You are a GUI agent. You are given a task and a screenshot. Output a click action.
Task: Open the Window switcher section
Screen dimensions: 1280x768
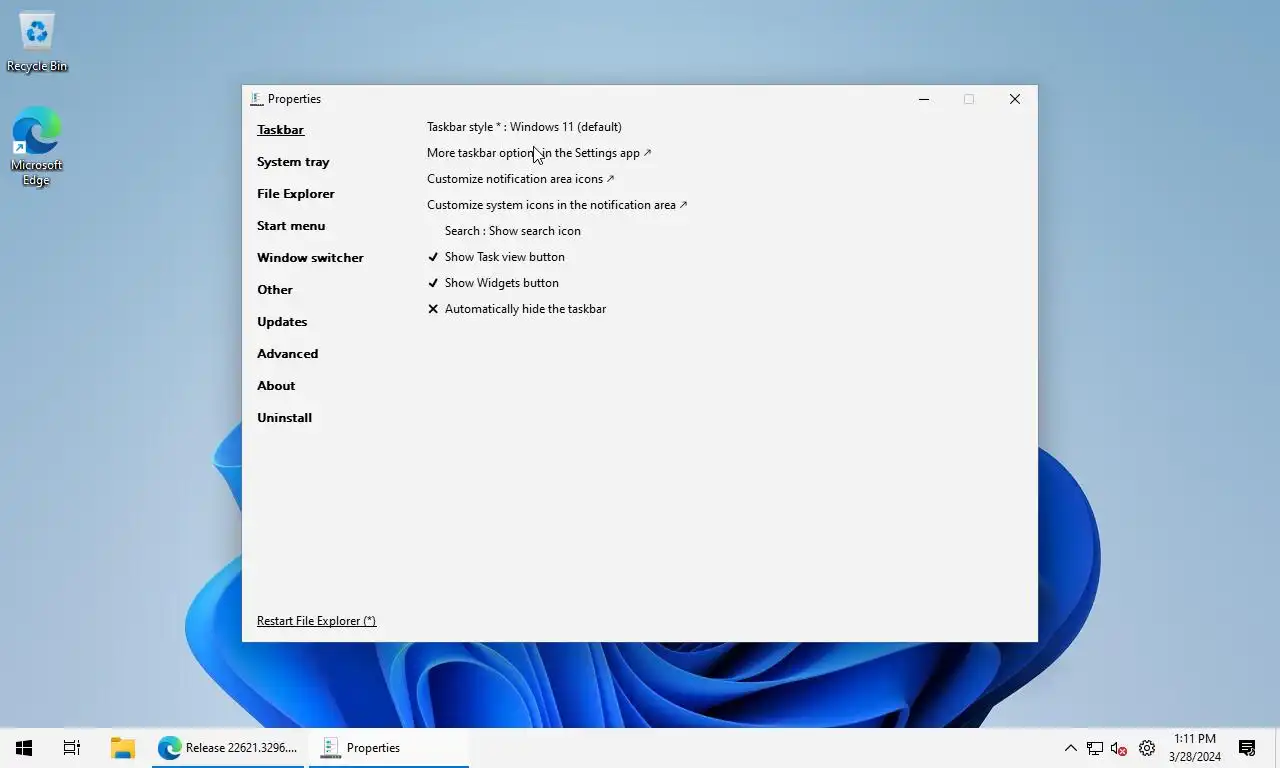pyautogui.click(x=310, y=258)
